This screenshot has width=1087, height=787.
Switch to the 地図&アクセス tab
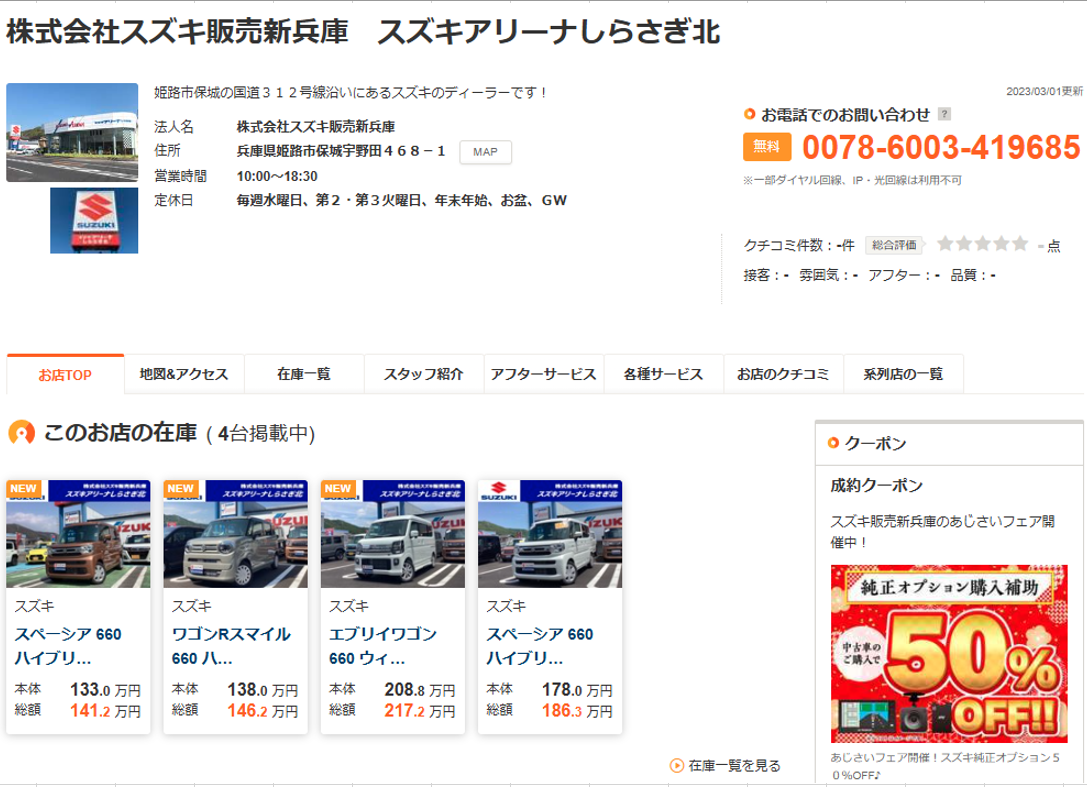click(x=184, y=375)
